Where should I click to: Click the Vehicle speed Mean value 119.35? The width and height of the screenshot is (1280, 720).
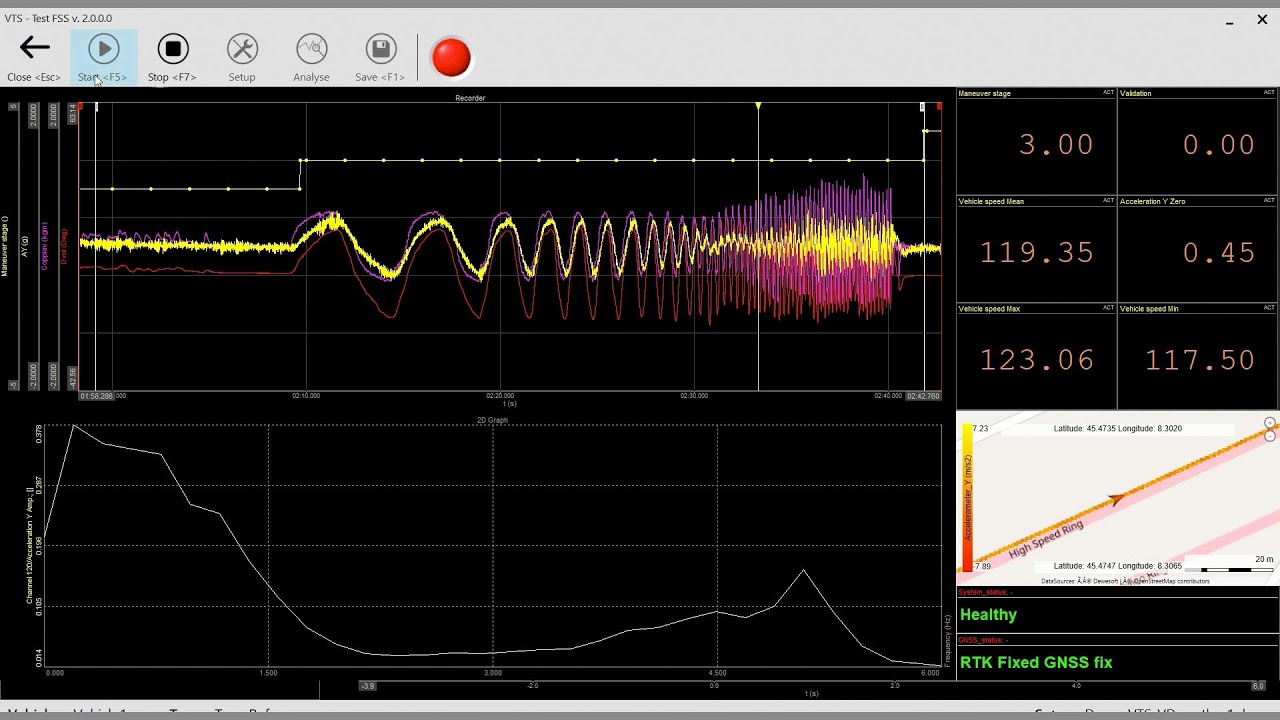1037,252
